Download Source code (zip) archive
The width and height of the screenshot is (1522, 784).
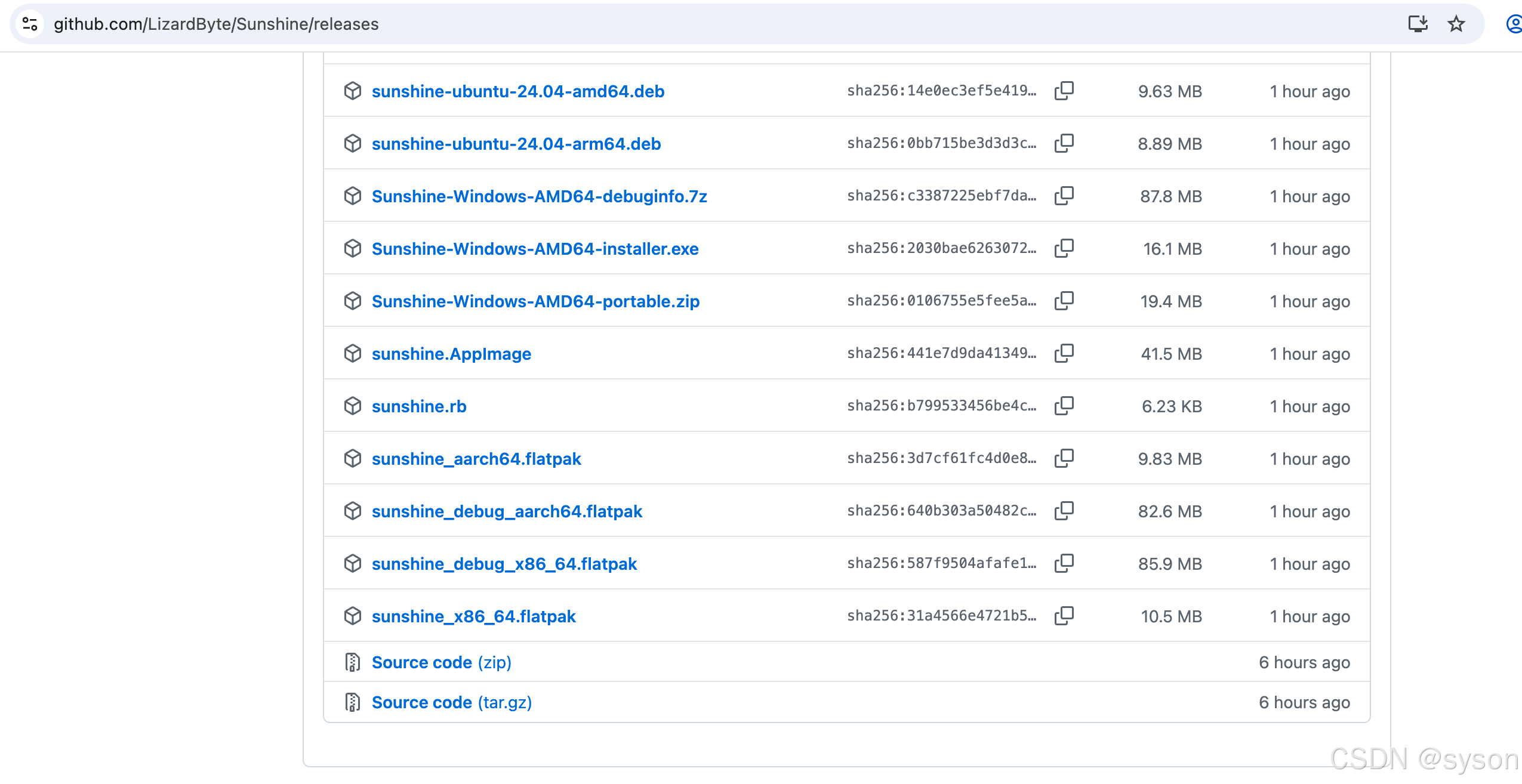(x=441, y=662)
